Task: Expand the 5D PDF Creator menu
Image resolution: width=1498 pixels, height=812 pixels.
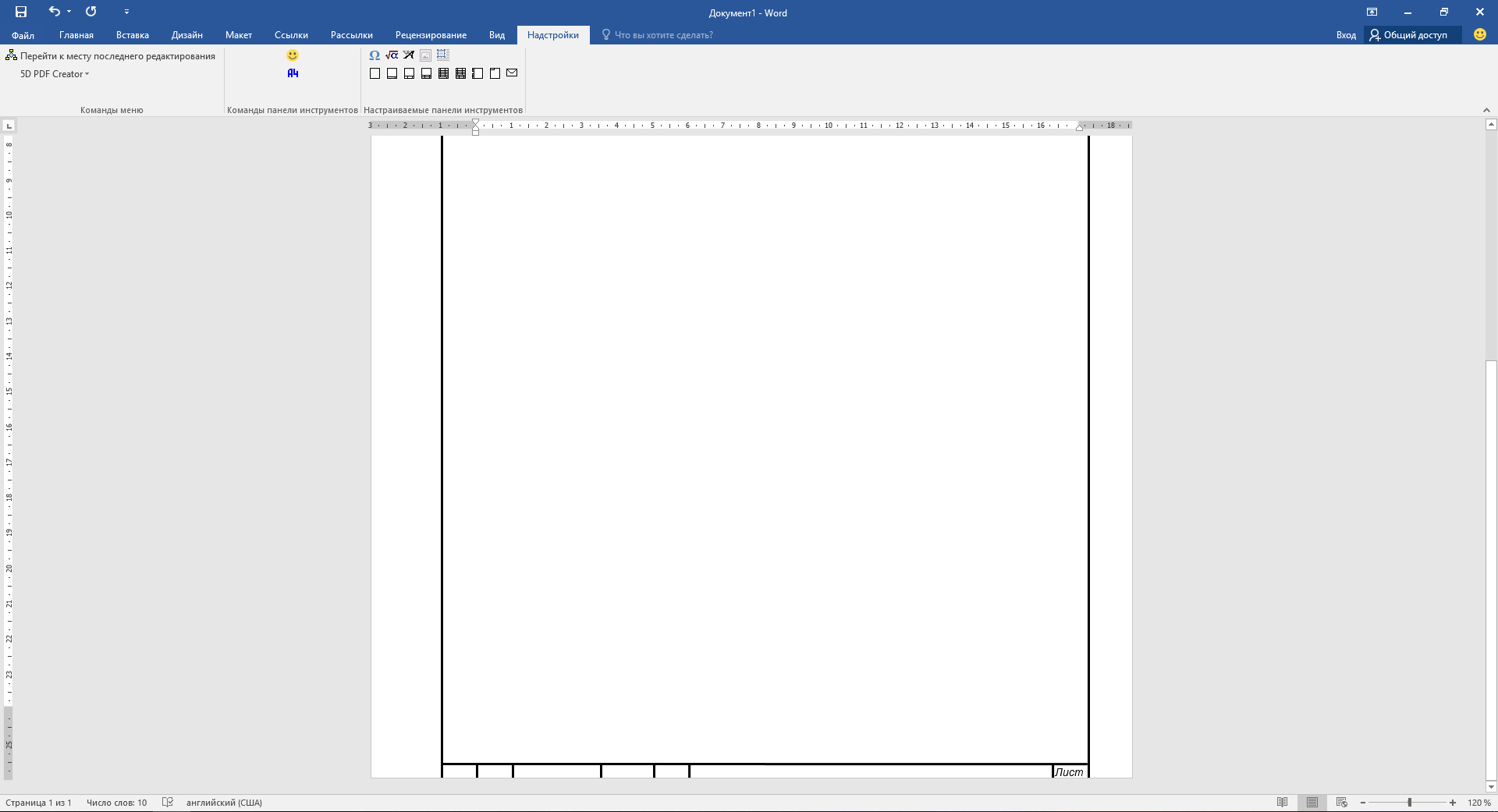Action: pos(55,74)
